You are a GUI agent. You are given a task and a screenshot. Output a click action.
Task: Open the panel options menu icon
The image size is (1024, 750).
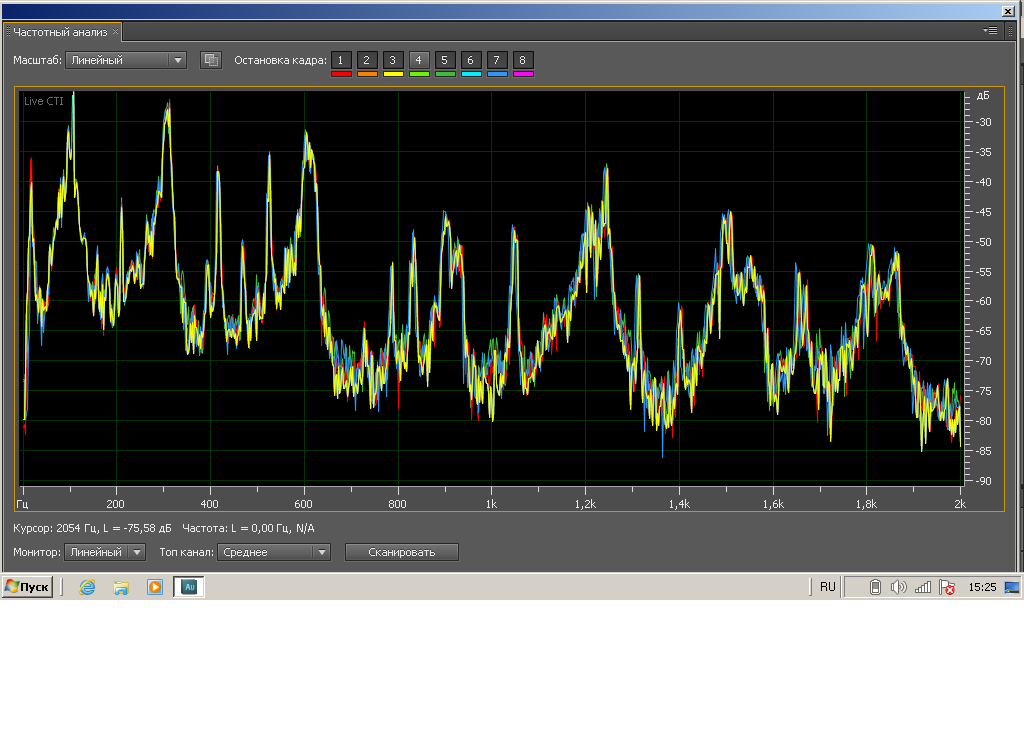(x=990, y=31)
